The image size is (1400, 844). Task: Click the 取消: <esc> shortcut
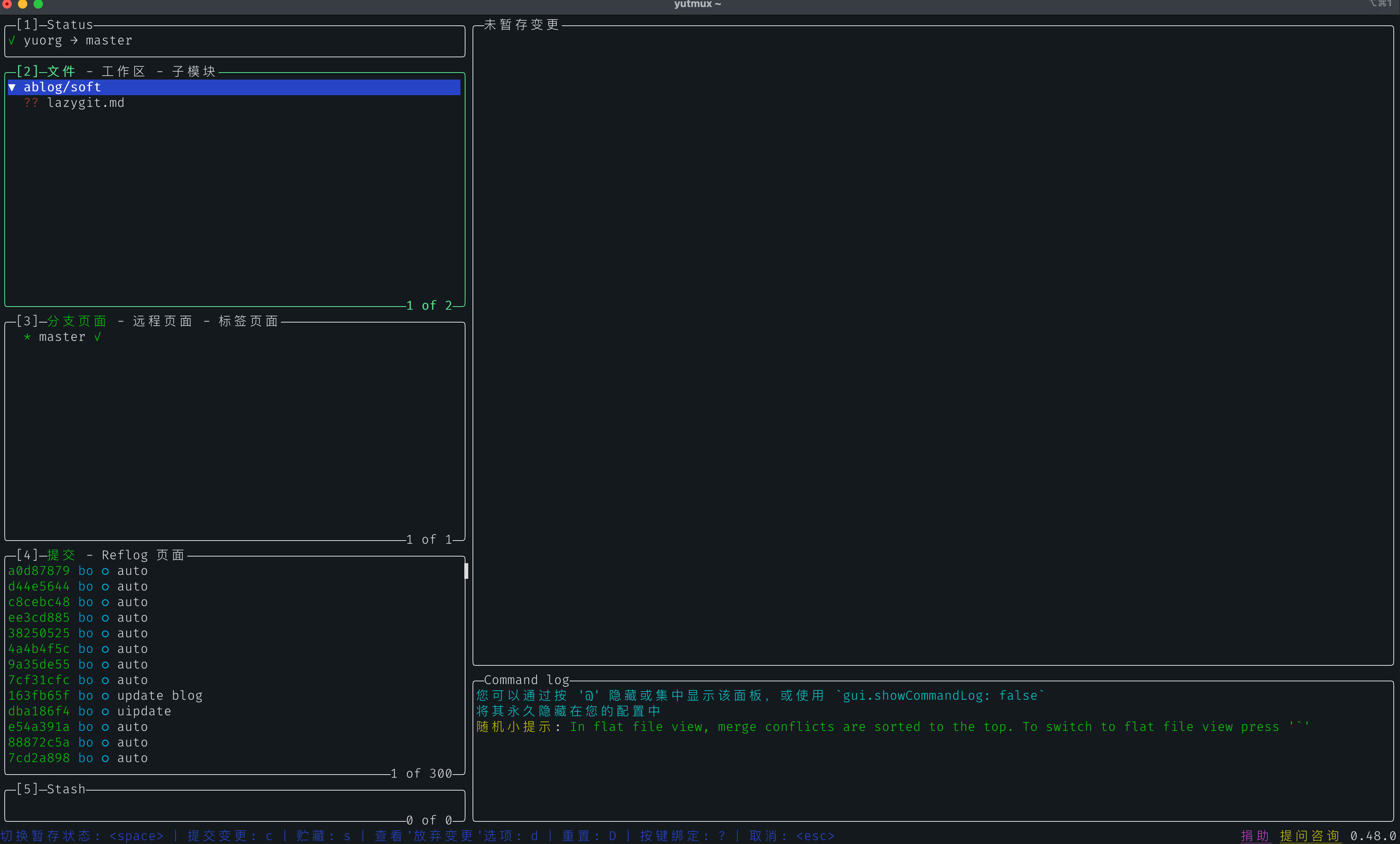[x=792, y=836]
